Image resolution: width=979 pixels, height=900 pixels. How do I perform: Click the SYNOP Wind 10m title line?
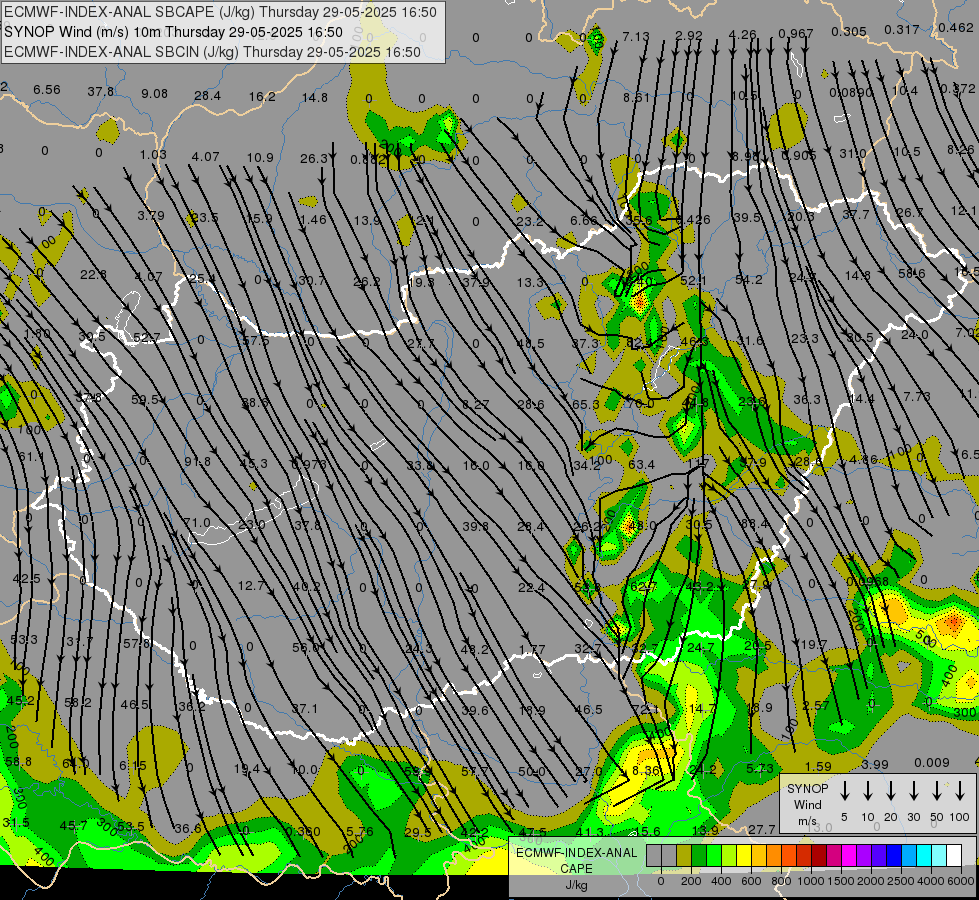coord(174,32)
